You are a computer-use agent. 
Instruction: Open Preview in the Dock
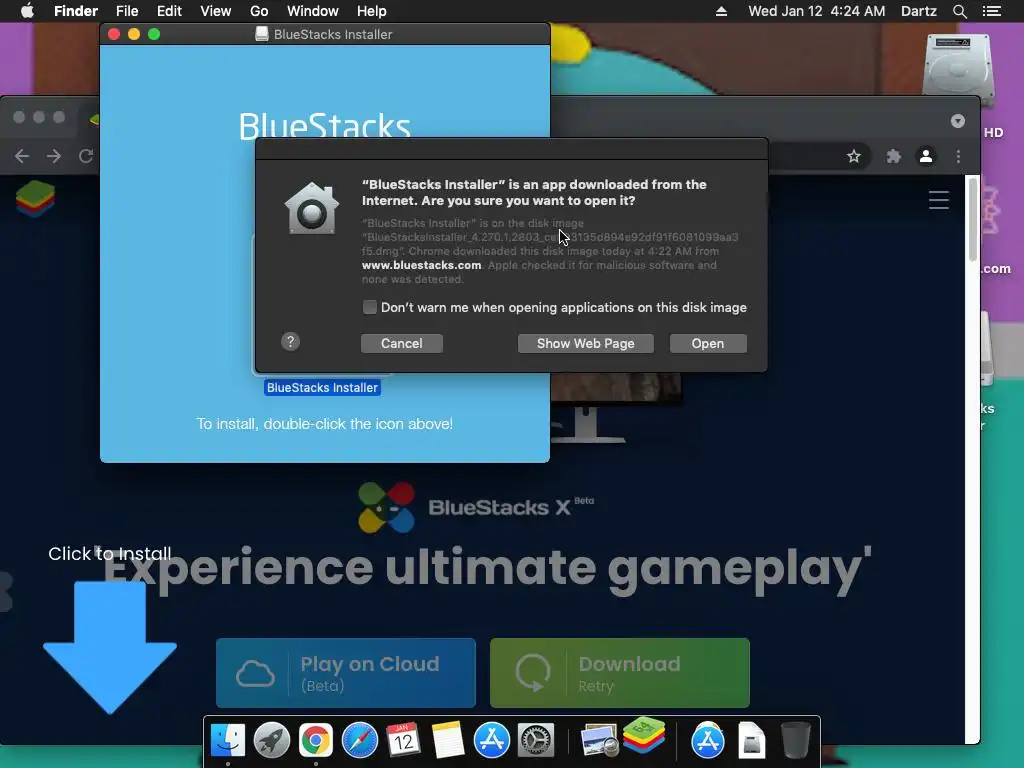(599, 741)
